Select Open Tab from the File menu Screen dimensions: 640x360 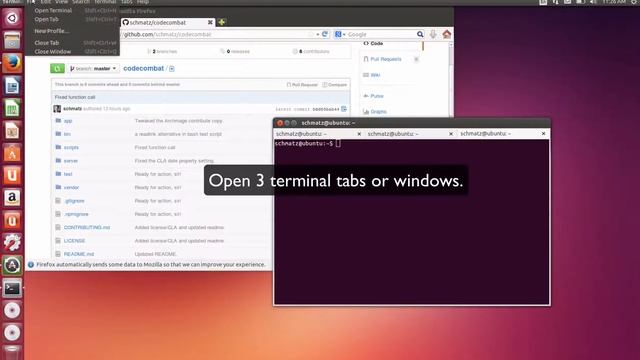(47, 19)
